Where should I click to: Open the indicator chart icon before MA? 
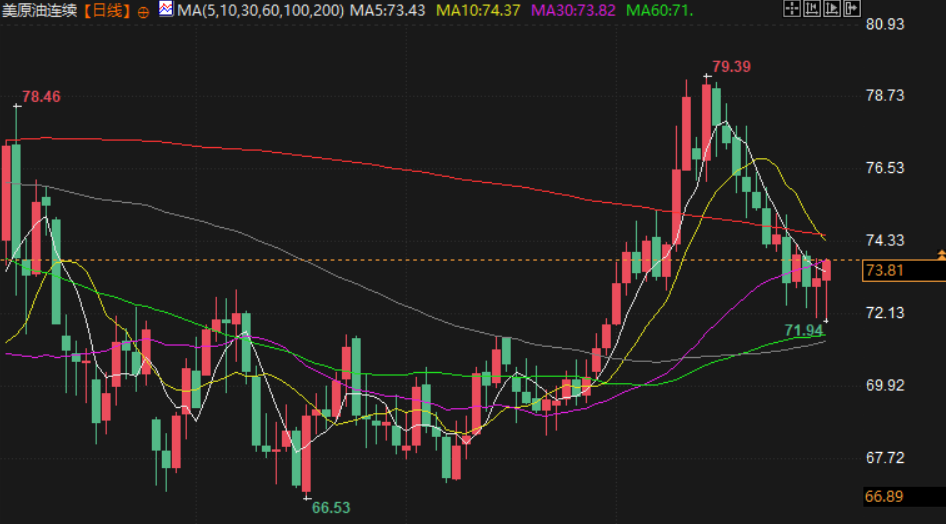pyautogui.click(x=166, y=8)
